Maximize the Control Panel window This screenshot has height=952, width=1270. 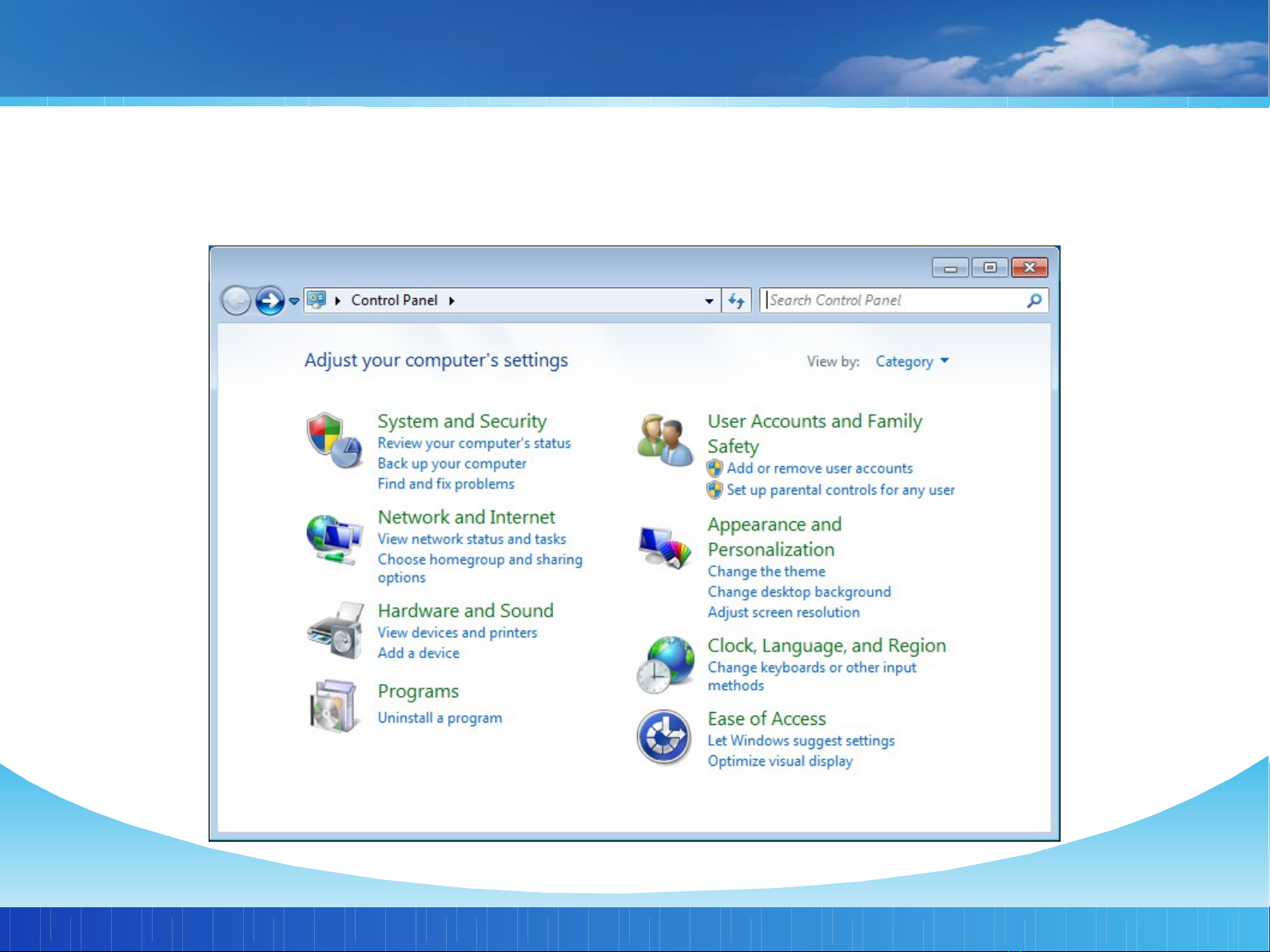[989, 268]
